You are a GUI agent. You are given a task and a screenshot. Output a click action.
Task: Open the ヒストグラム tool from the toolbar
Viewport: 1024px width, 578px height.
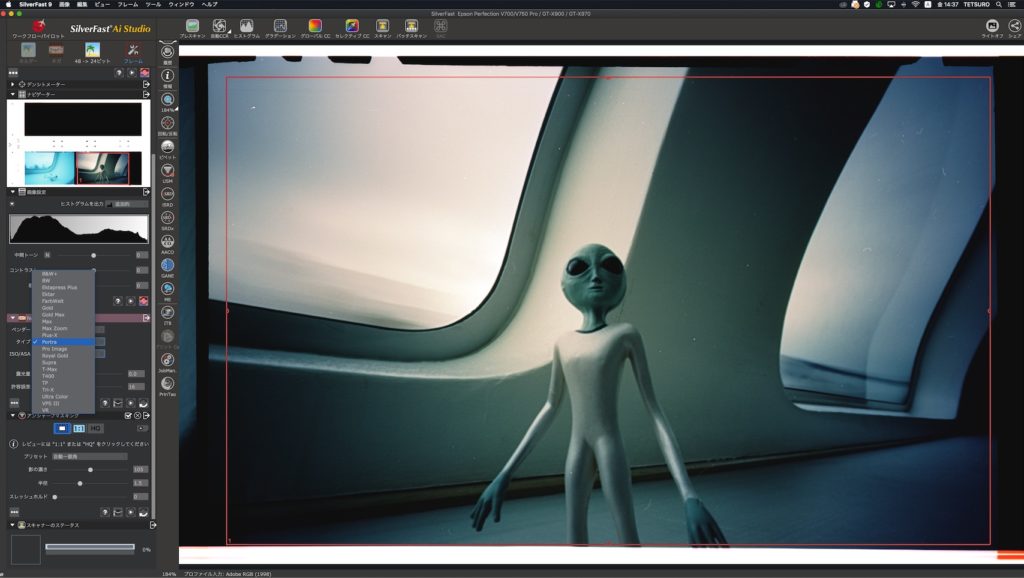click(246, 26)
